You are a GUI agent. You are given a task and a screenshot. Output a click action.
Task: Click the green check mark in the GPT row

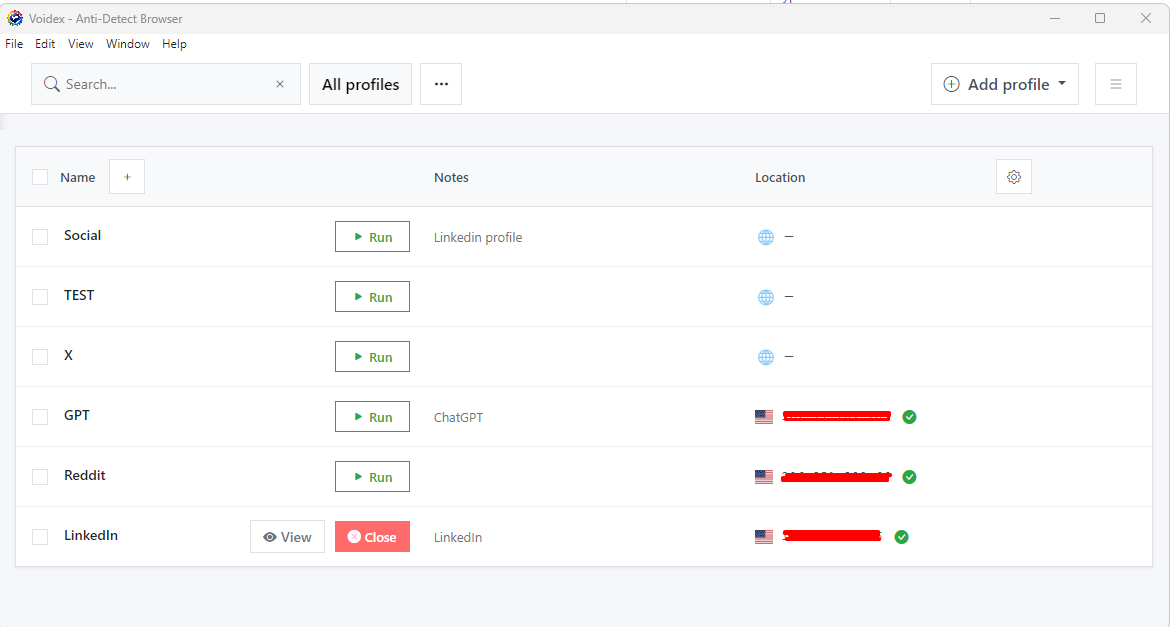(909, 417)
